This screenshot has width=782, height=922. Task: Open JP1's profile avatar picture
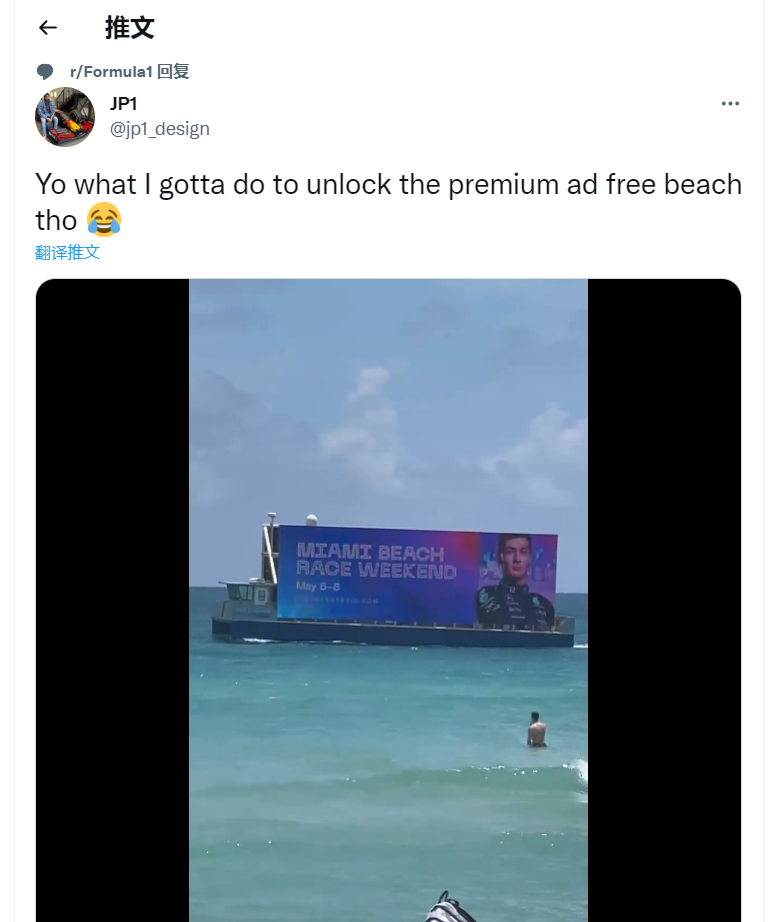(65, 117)
